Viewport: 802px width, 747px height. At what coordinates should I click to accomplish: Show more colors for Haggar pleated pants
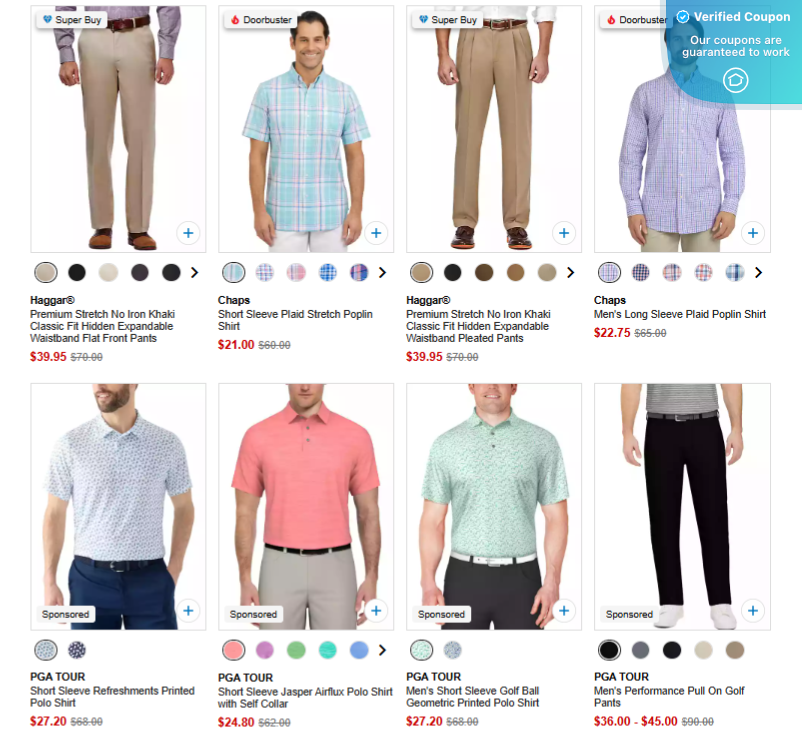570,273
